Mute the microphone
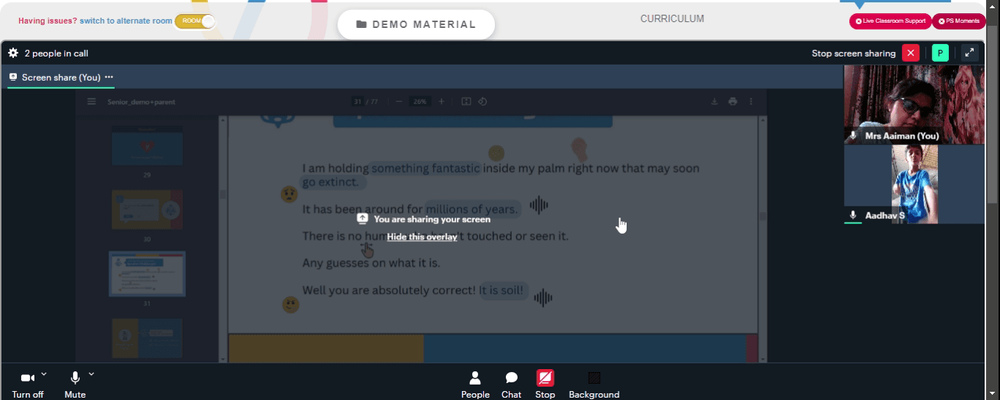Screen dimensions: 1000x400 point(75,378)
